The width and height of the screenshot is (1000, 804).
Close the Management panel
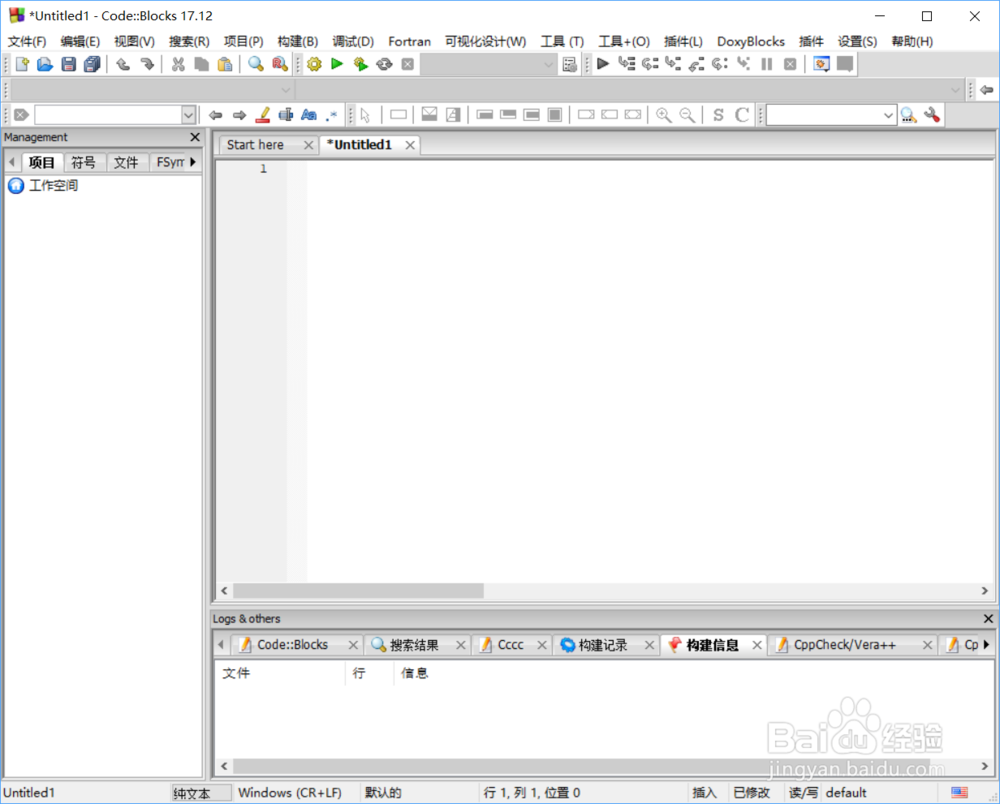(195, 137)
